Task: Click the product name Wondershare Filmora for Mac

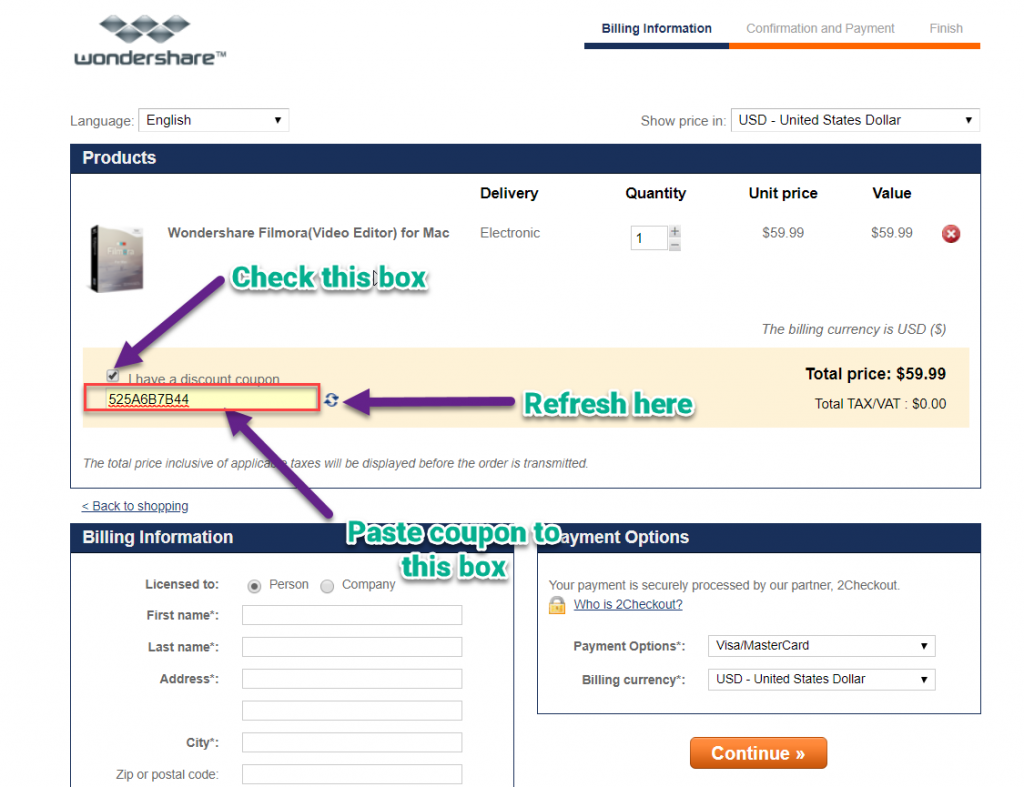Action: pyautogui.click(x=308, y=233)
